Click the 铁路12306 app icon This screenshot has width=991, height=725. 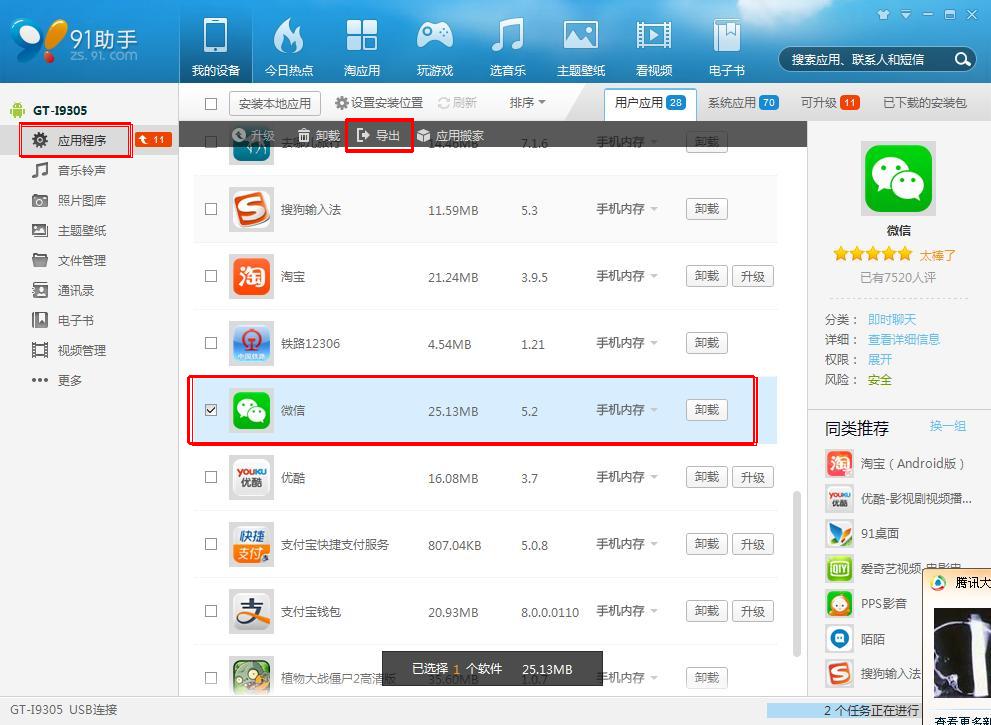(x=251, y=343)
